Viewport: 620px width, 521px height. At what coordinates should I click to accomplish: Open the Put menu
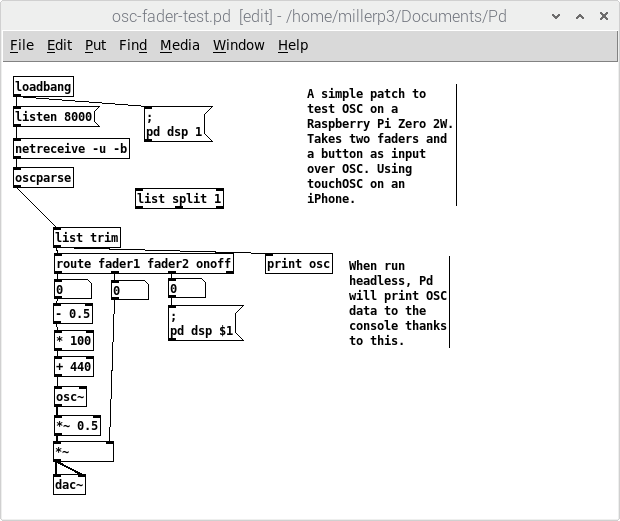(96, 45)
